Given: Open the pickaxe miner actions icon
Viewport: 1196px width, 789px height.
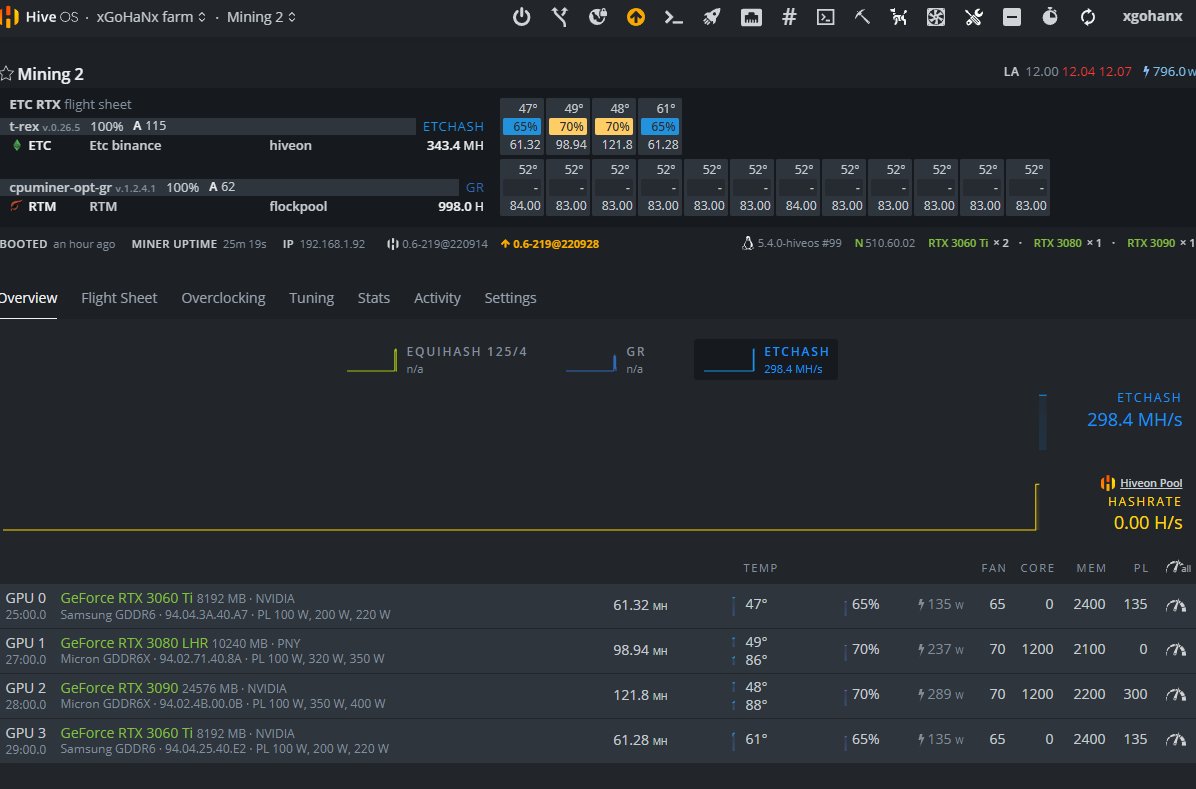Looking at the screenshot, I should [862, 17].
